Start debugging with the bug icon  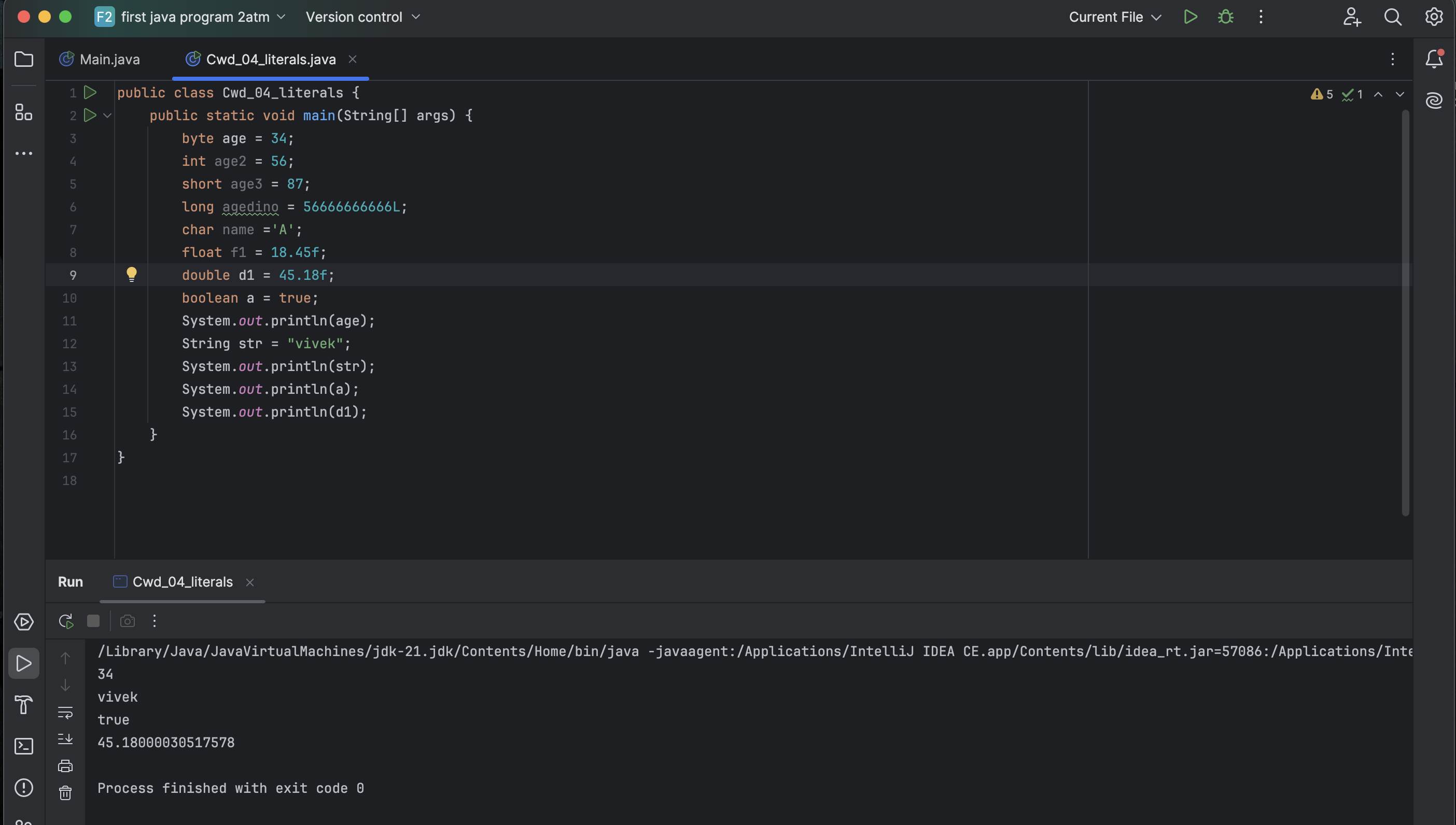click(x=1225, y=17)
